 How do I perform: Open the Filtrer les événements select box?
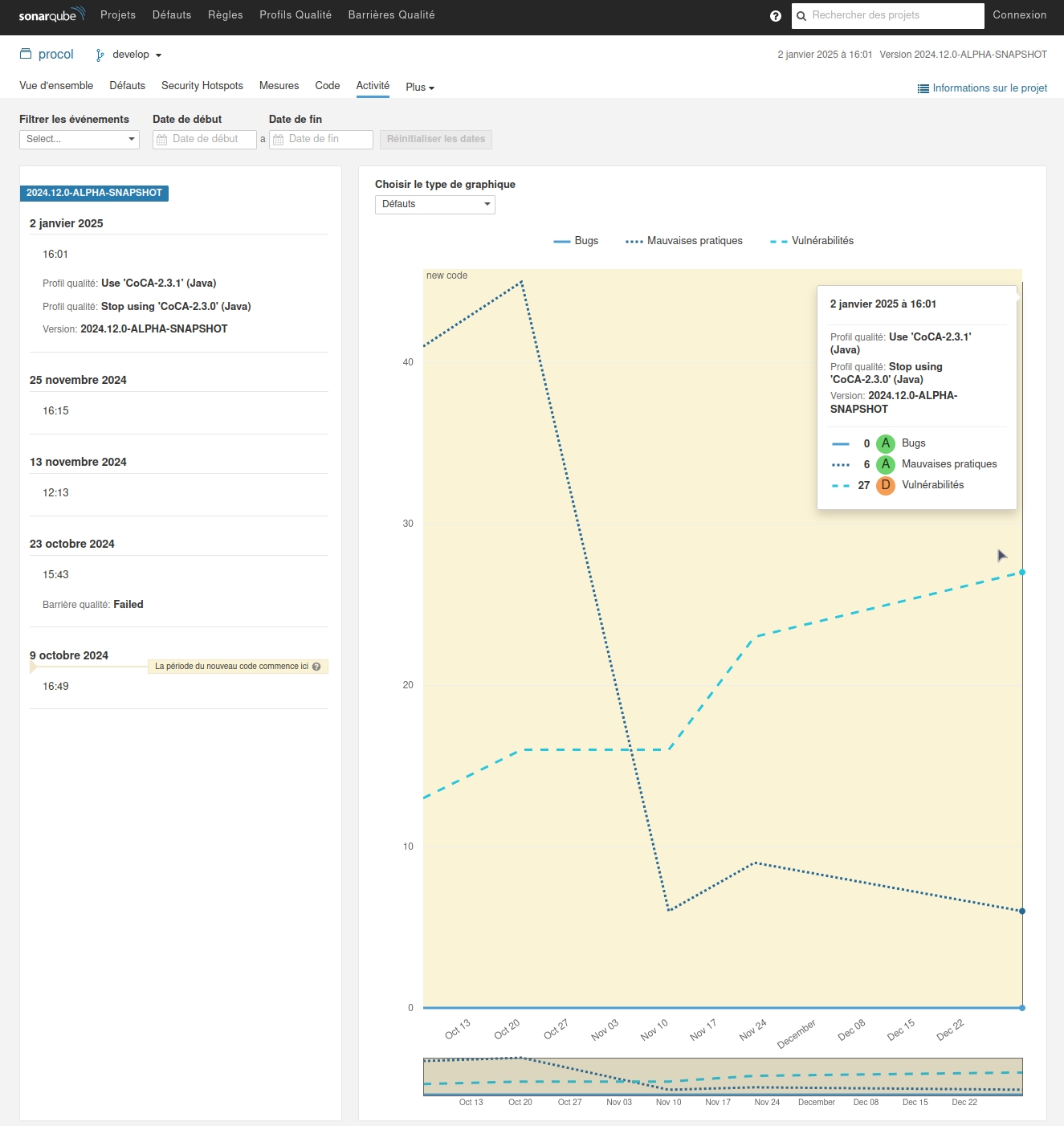tap(79, 139)
